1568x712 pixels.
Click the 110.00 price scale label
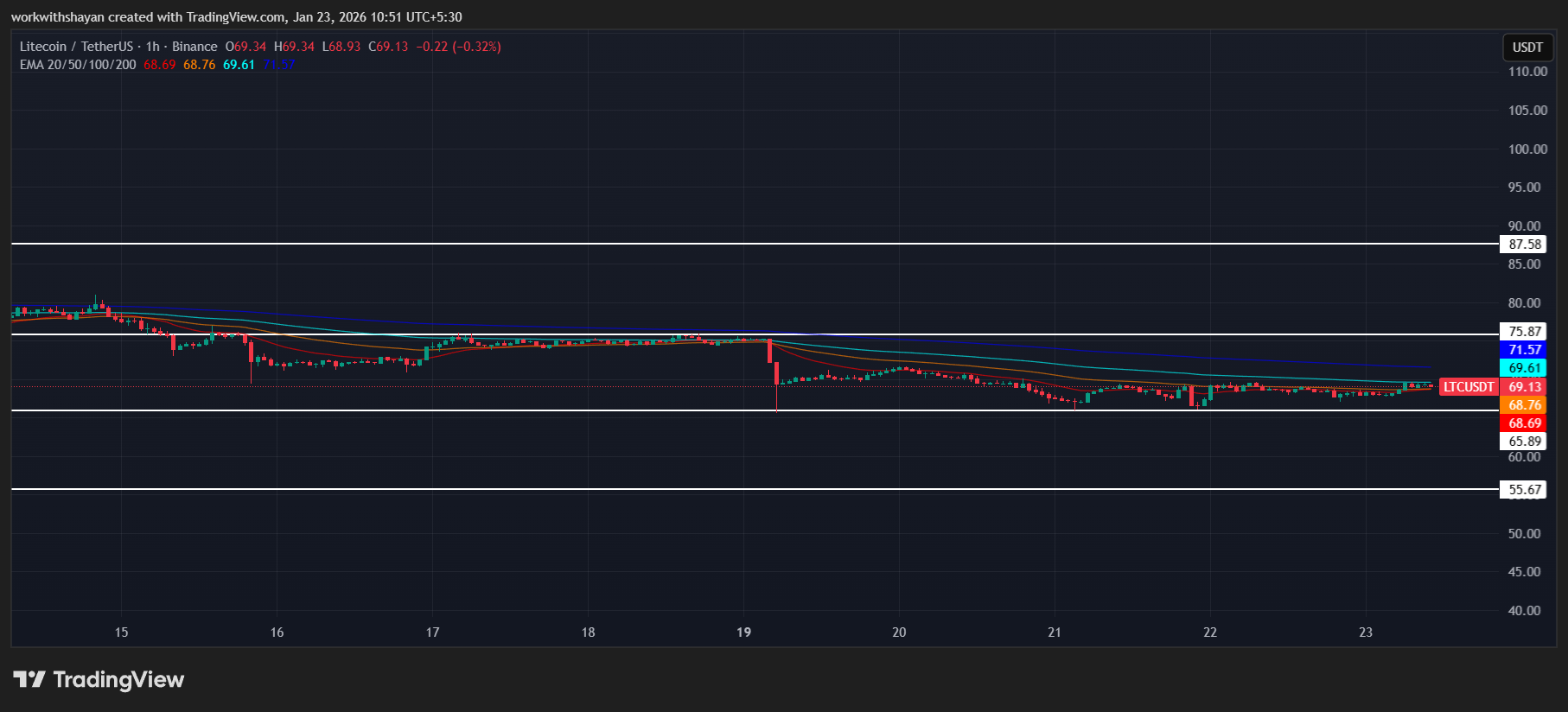point(1528,72)
